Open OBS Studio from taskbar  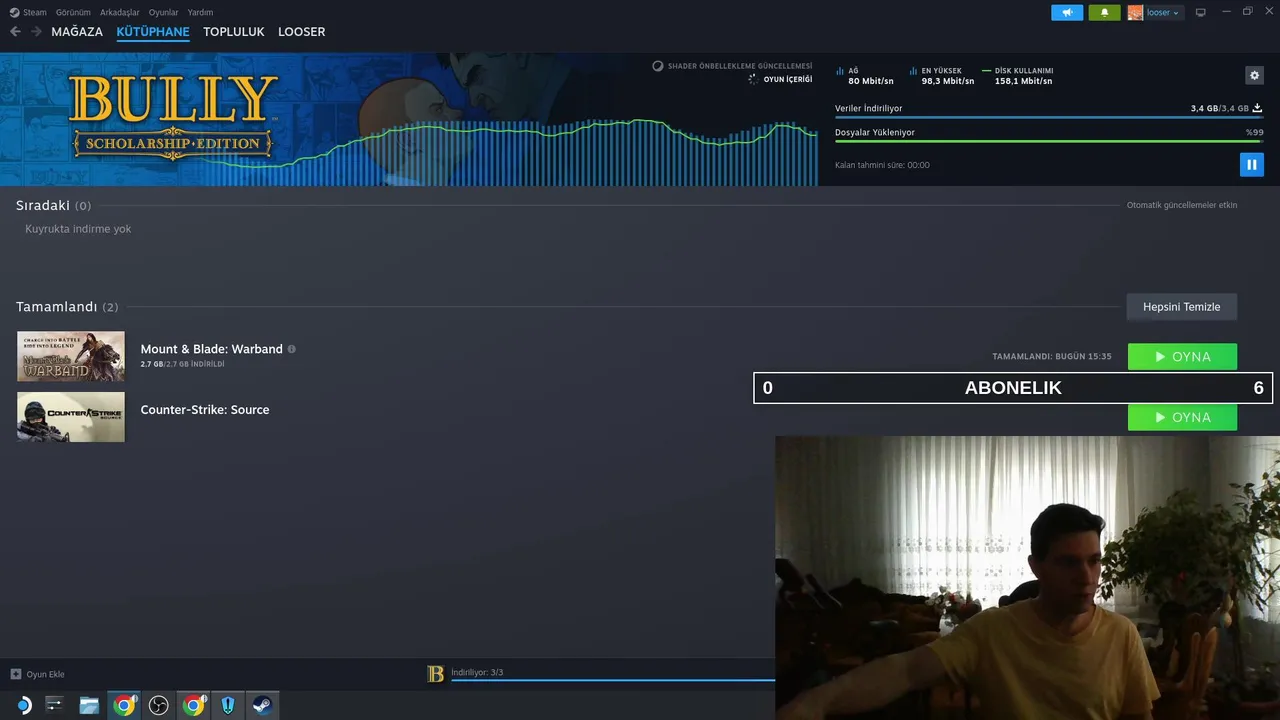pyautogui.click(x=158, y=705)
